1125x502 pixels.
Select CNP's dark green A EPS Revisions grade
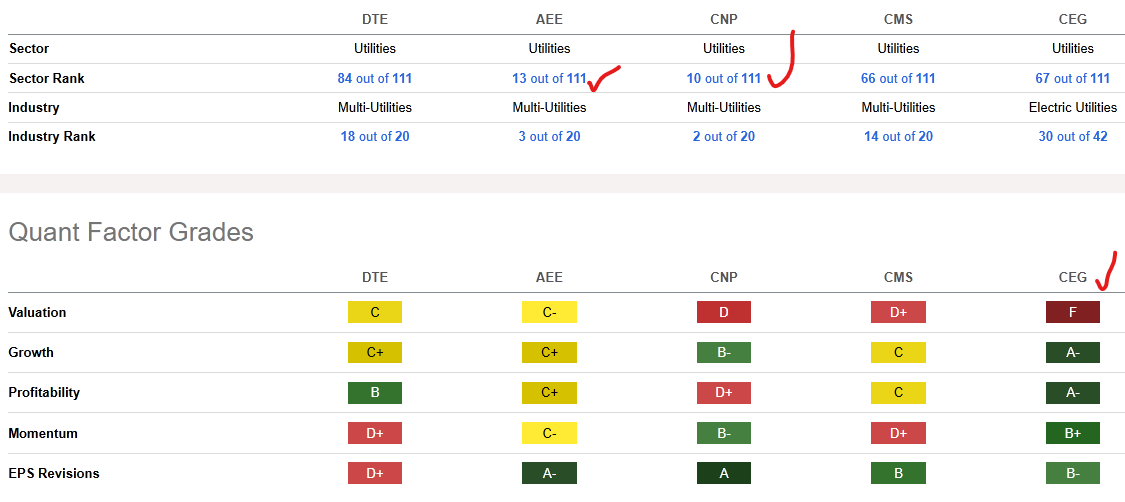[x=723, y=473]
